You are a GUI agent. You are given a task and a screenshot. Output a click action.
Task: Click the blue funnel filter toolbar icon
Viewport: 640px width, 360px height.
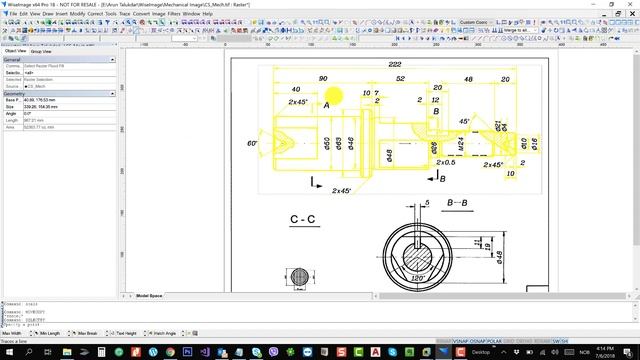pos(108,22)
